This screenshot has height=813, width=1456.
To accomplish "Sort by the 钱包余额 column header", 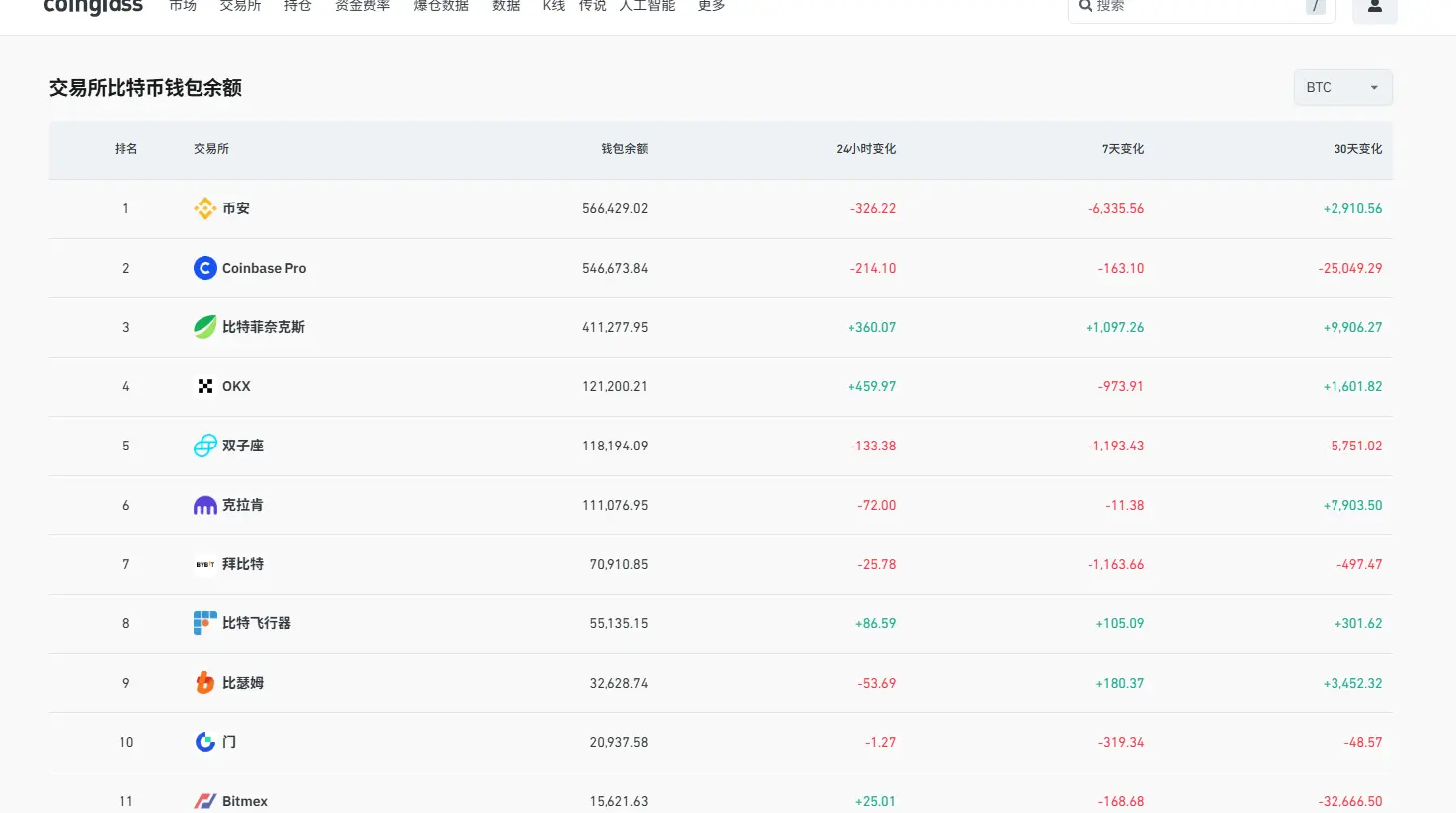I will click(625, 149).
